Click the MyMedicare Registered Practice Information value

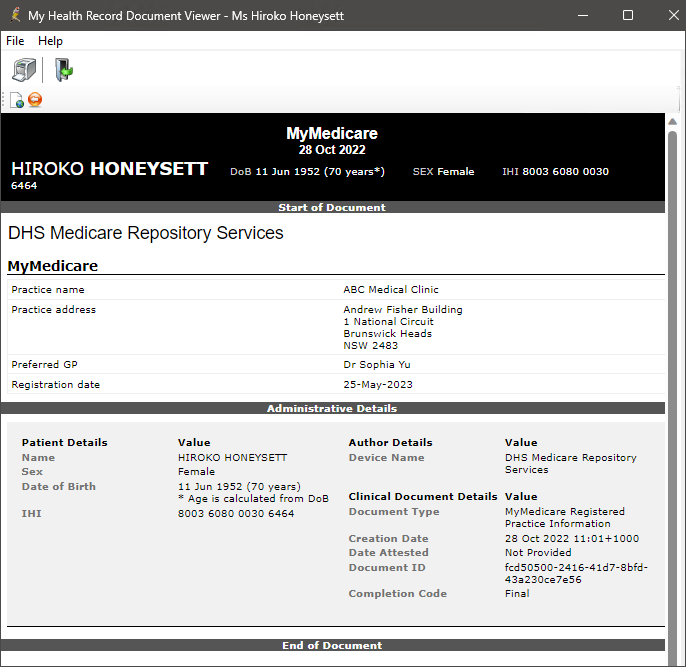coord(565,517)
